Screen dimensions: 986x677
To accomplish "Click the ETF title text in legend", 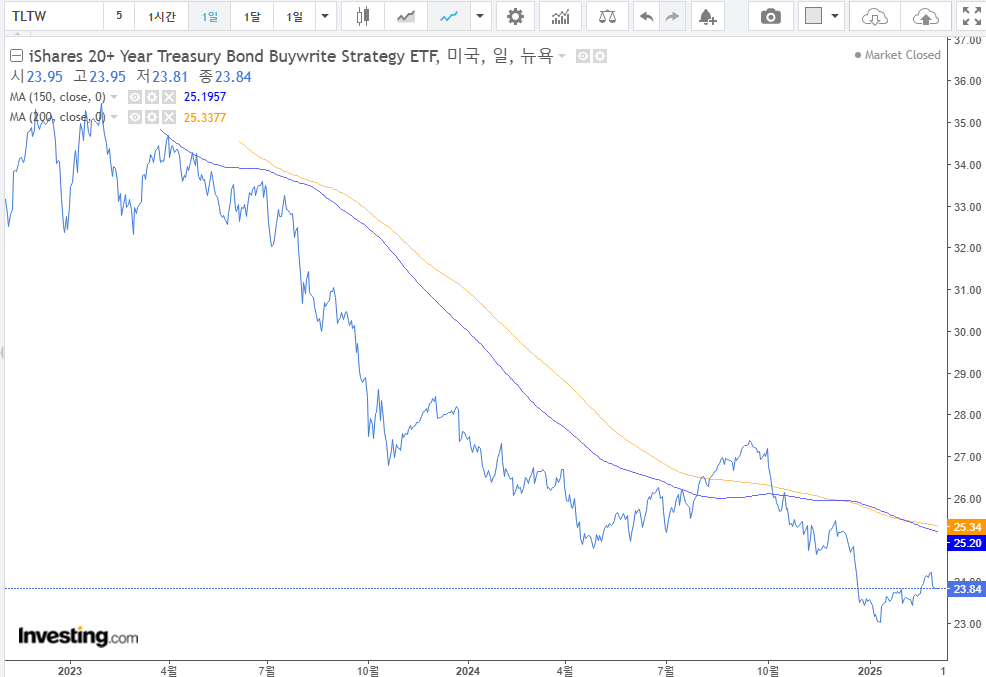I will pyautogui.click(x=291, y=56).
